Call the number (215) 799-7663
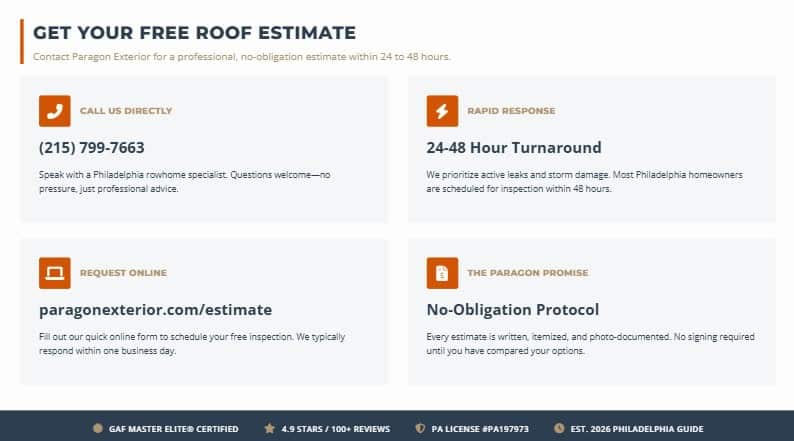The width and height of the screenshot is (794, 441). [x=92, y=147]
